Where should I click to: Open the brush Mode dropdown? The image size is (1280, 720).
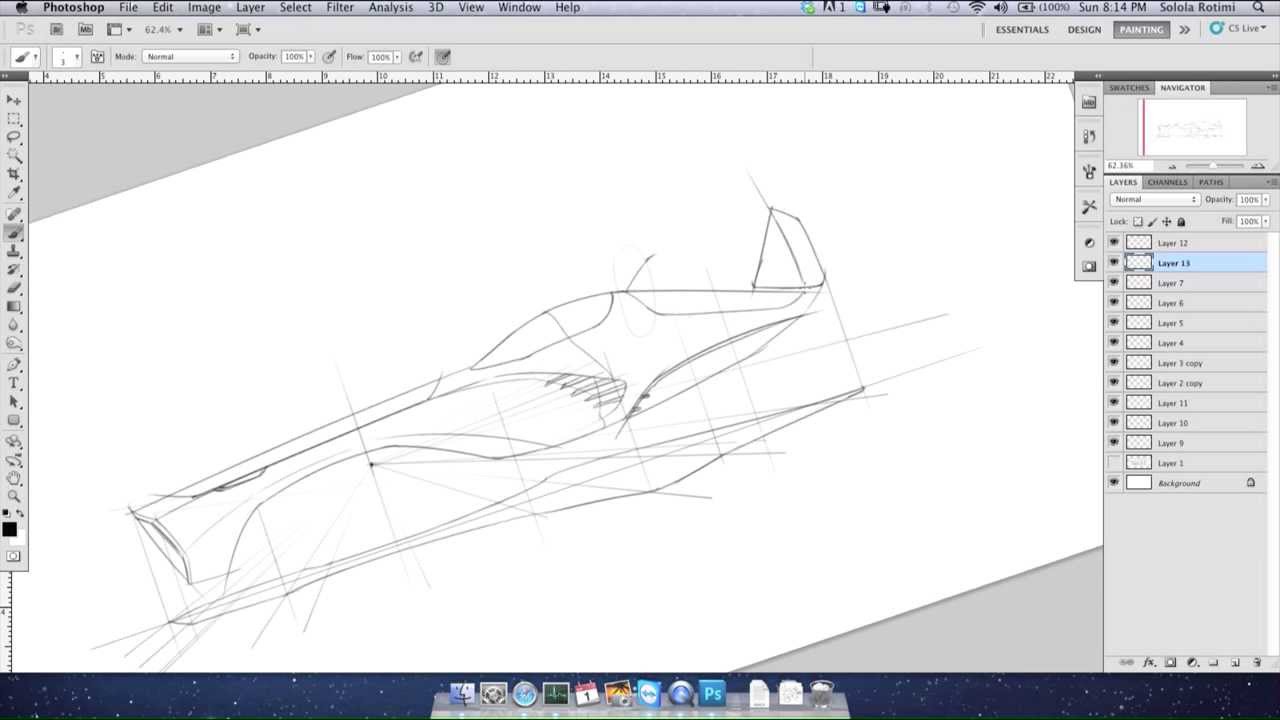click(190, 57)
